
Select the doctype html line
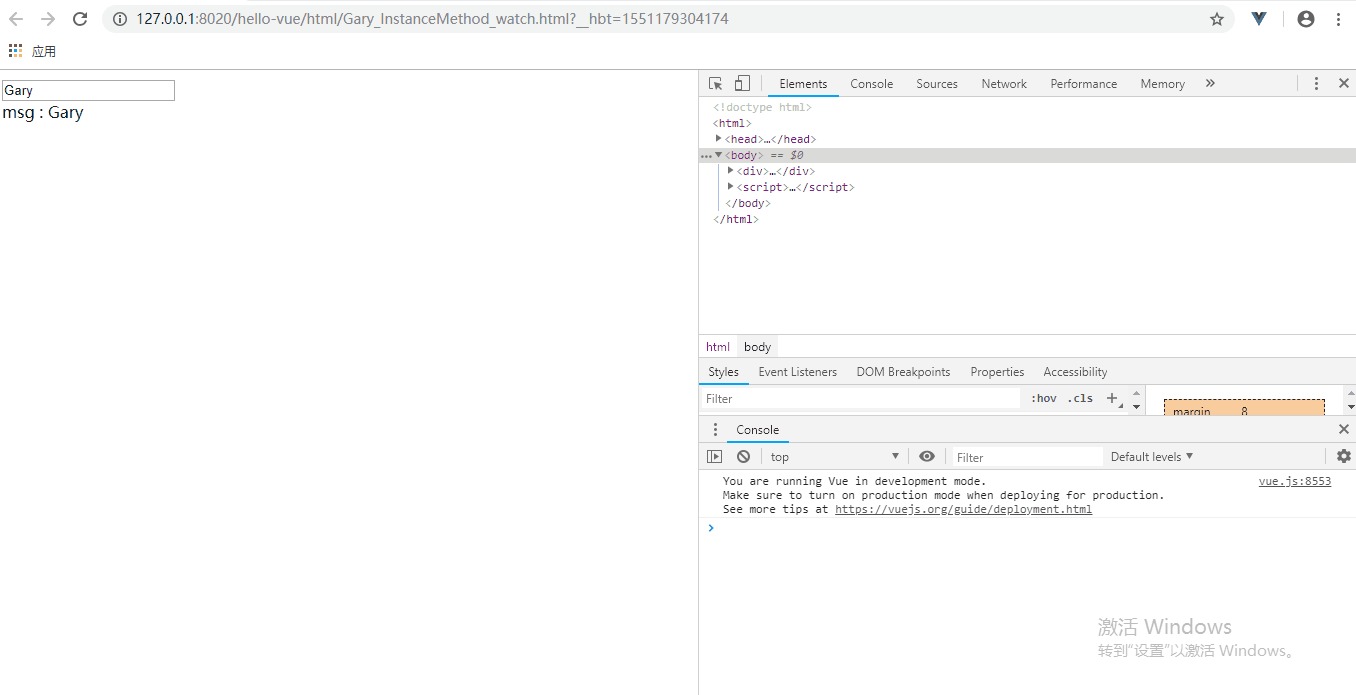(x=762, y=107)
